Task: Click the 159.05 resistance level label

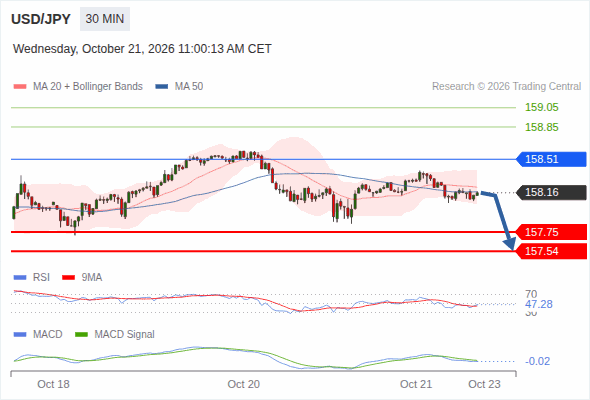Action: [541, 108]
